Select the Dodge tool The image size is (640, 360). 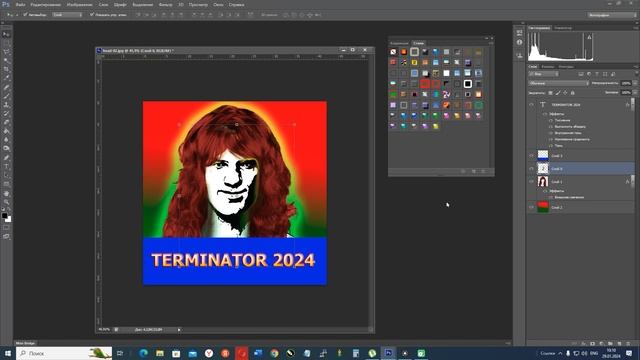pyautogui.click(x=6, y=149)
